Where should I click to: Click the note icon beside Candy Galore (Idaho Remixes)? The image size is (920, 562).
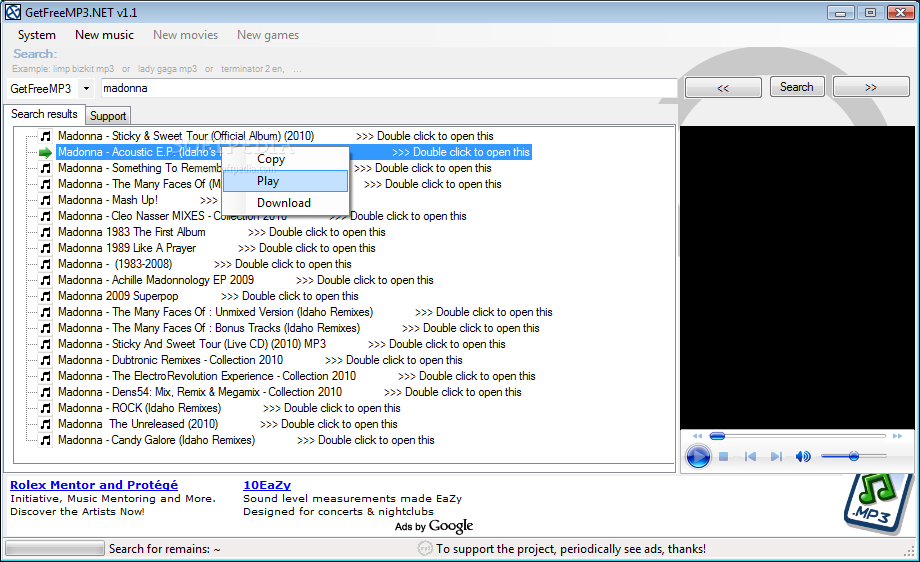point(45,440)
